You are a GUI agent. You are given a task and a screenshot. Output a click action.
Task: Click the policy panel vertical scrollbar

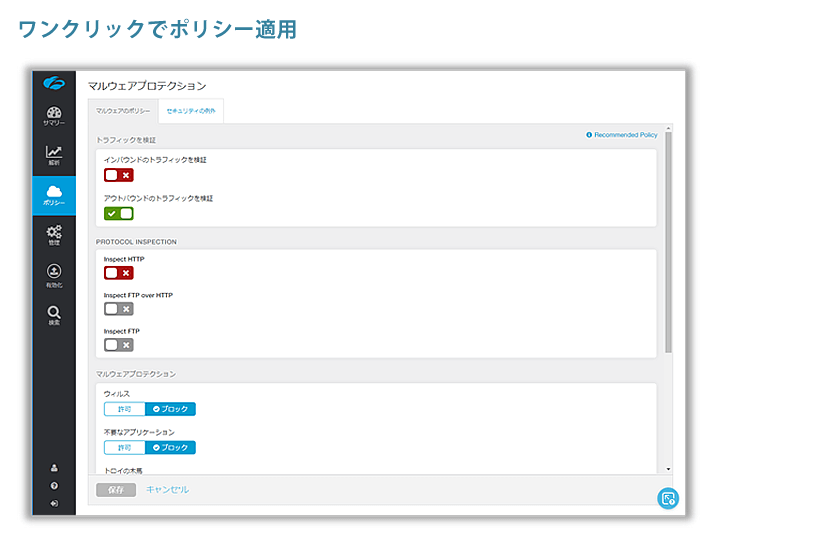pyautogui.click(x=668, y=240)
